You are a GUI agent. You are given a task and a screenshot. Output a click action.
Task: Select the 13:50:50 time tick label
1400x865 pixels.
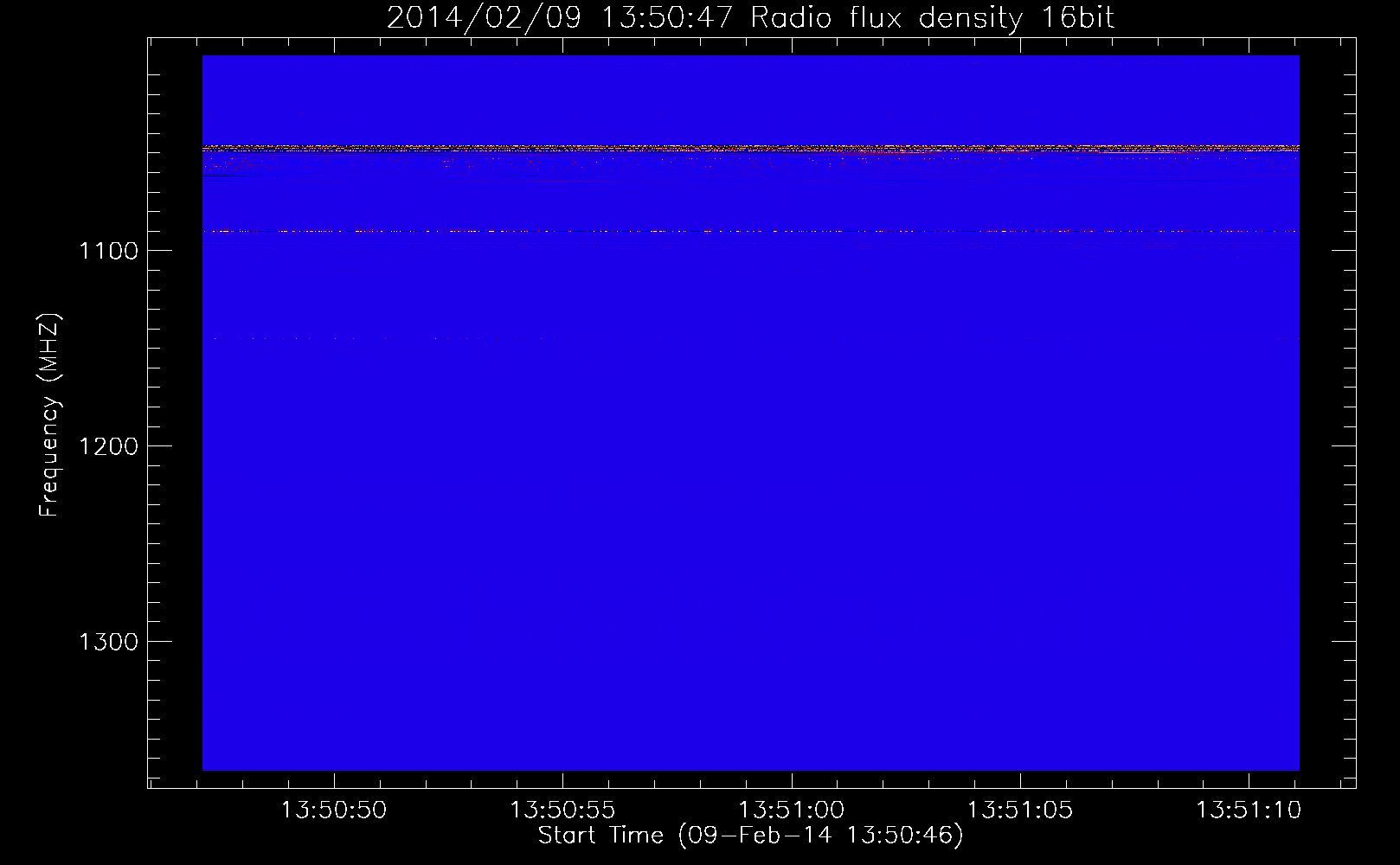coord(334,811)
